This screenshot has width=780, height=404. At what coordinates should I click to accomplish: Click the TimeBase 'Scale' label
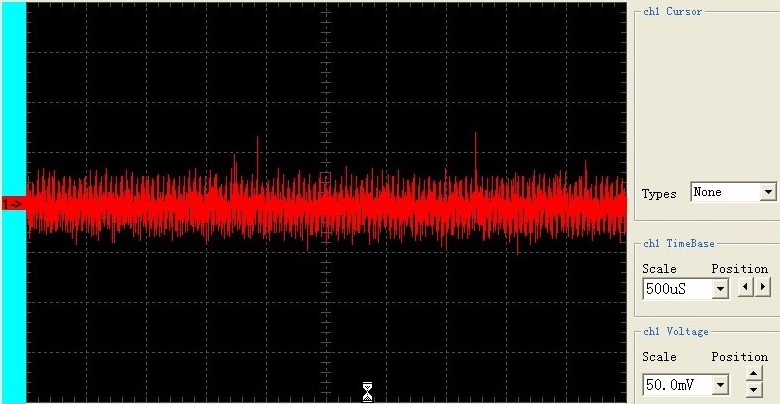(659, 269)
